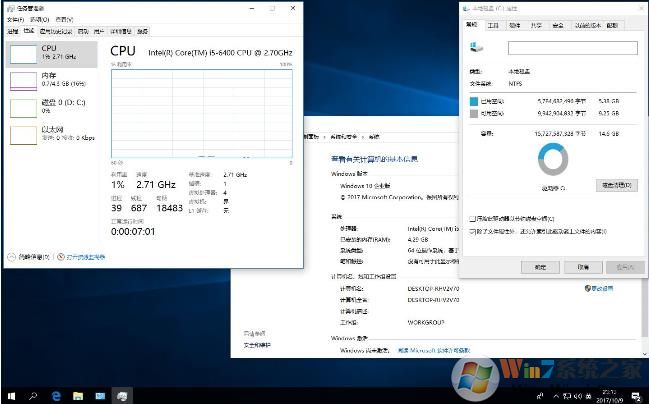Click the 确定 OK button in drive properties
The height and width of the screenshot is (404, 649).
pos(540,267)
